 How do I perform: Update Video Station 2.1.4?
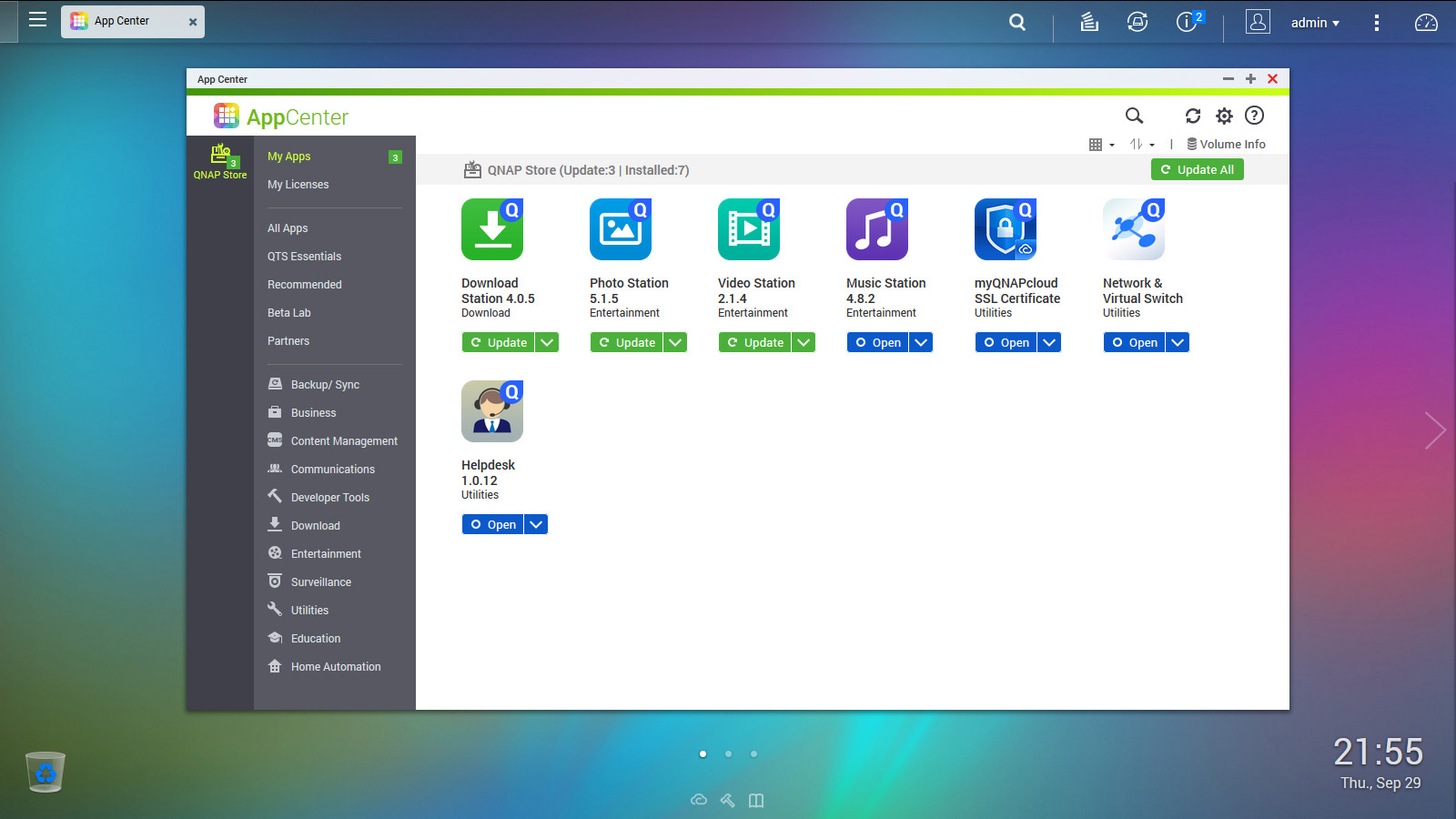click(x=754, y=342)
